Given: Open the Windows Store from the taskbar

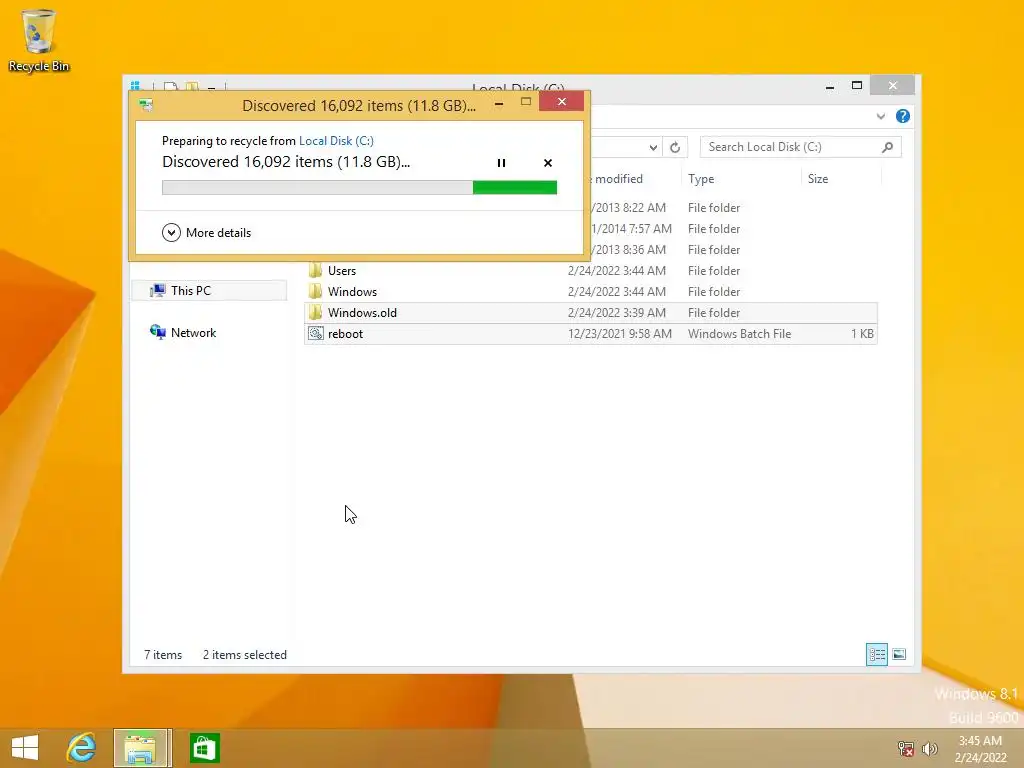Looking at the screenshot, I should [204, 748].
